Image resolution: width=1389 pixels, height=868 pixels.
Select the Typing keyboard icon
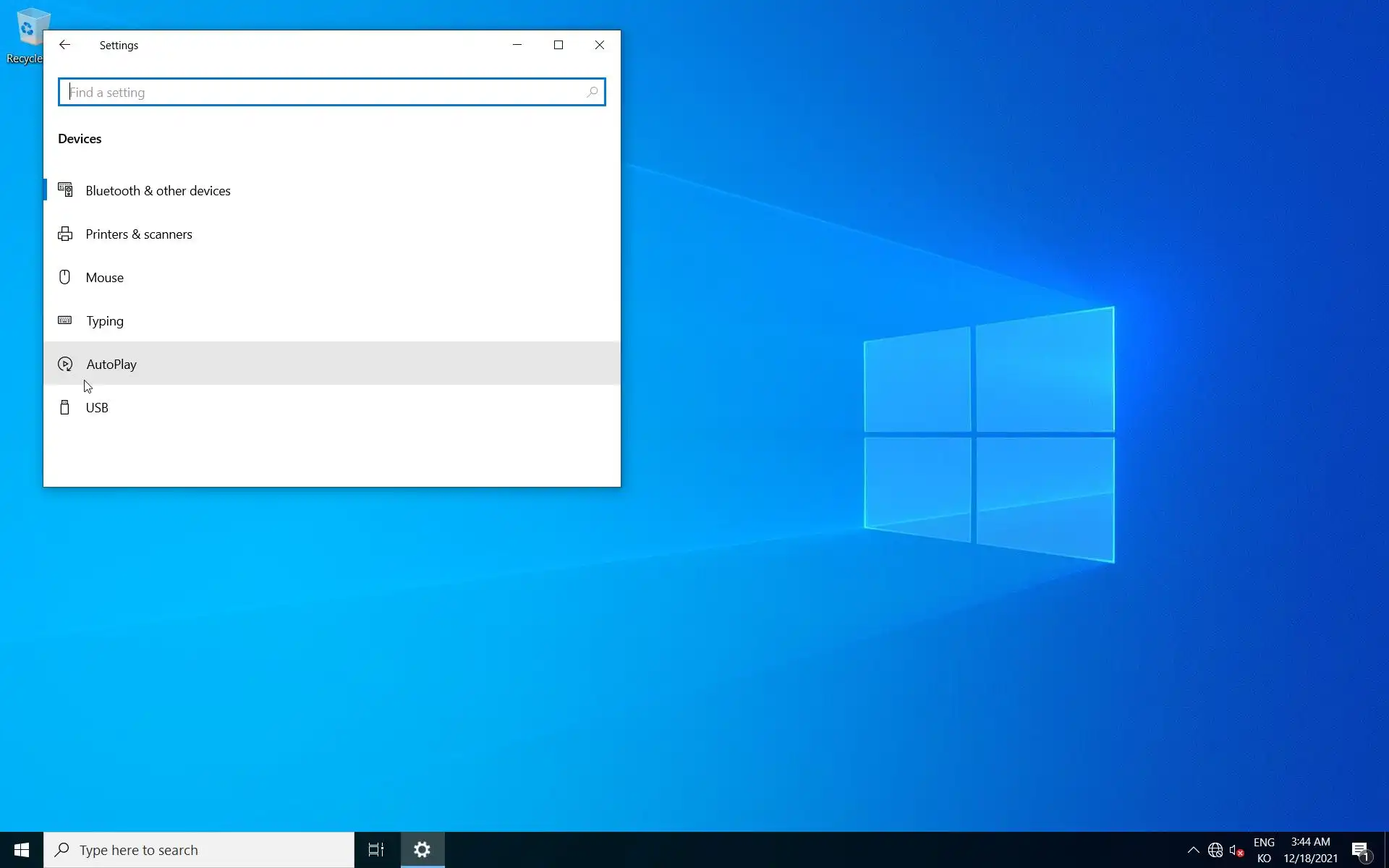coord(64,320)
